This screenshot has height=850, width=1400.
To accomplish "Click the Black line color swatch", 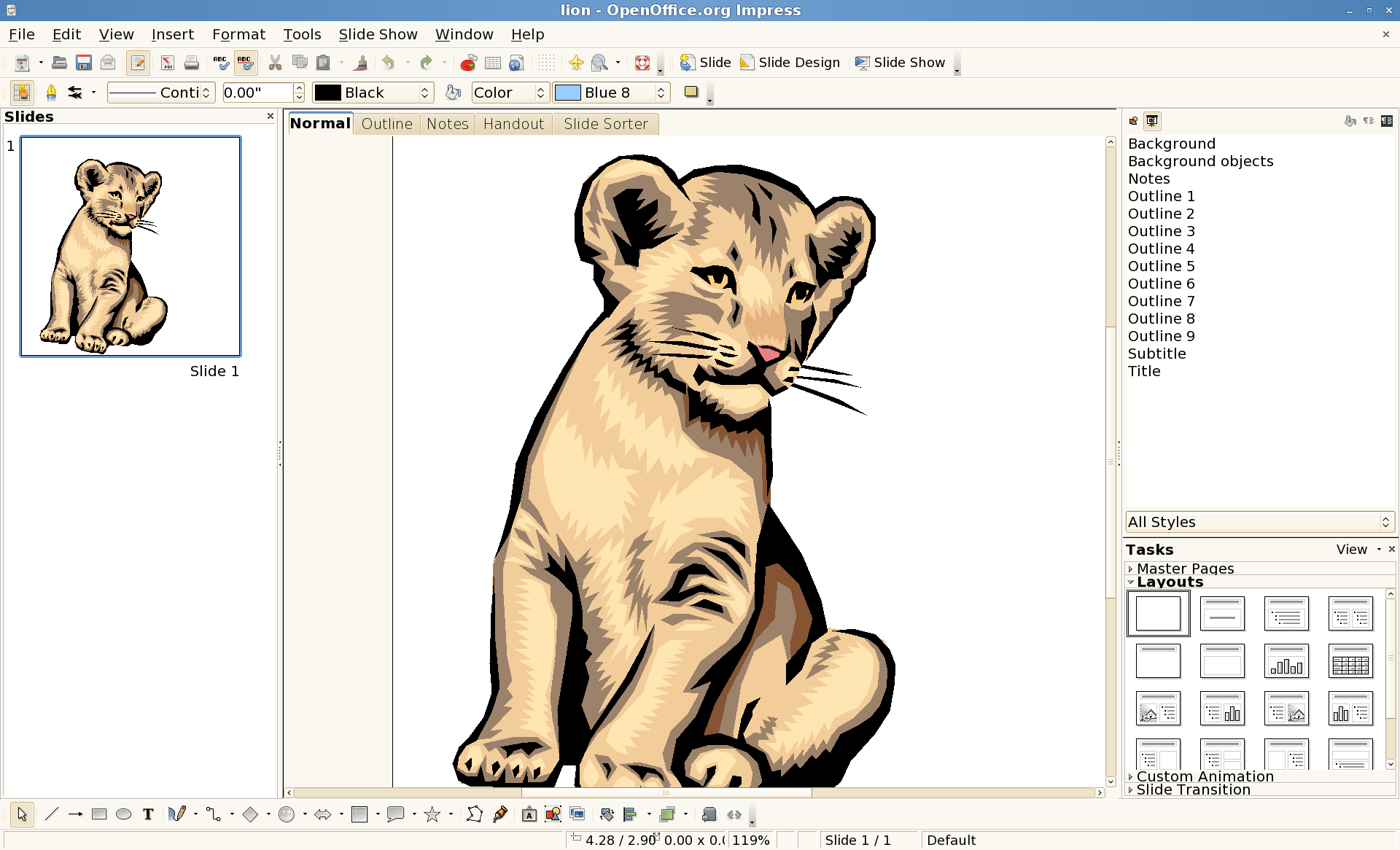I will pyautogui.click(x=328, y=93).
